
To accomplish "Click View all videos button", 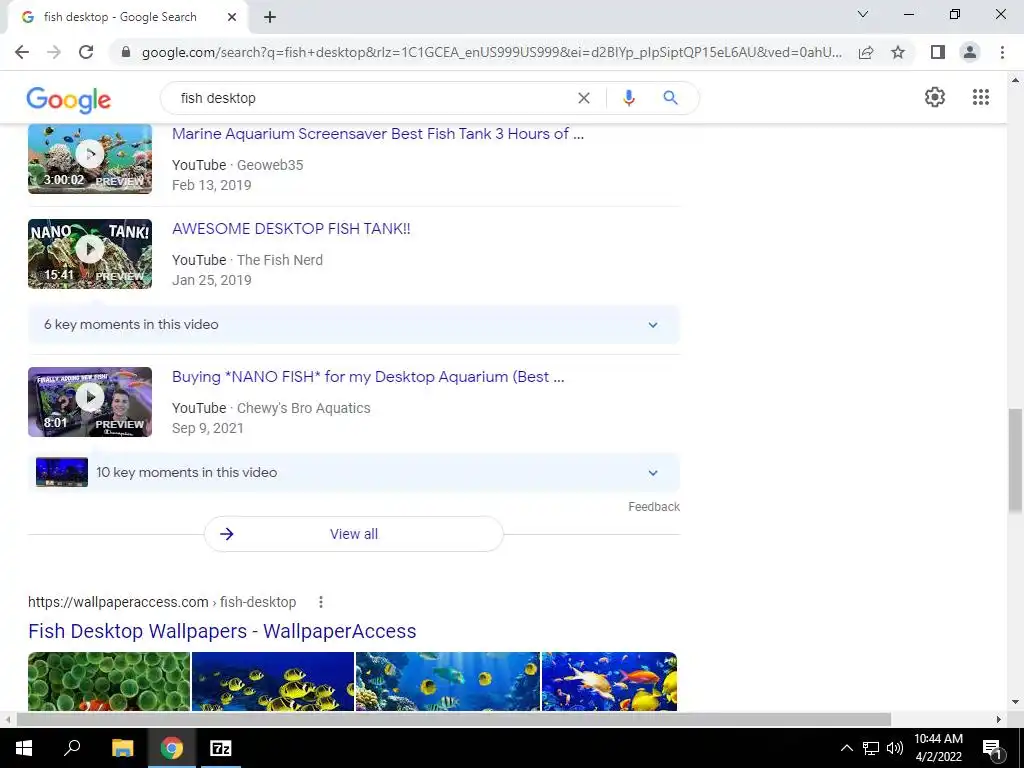I will 353,534.
